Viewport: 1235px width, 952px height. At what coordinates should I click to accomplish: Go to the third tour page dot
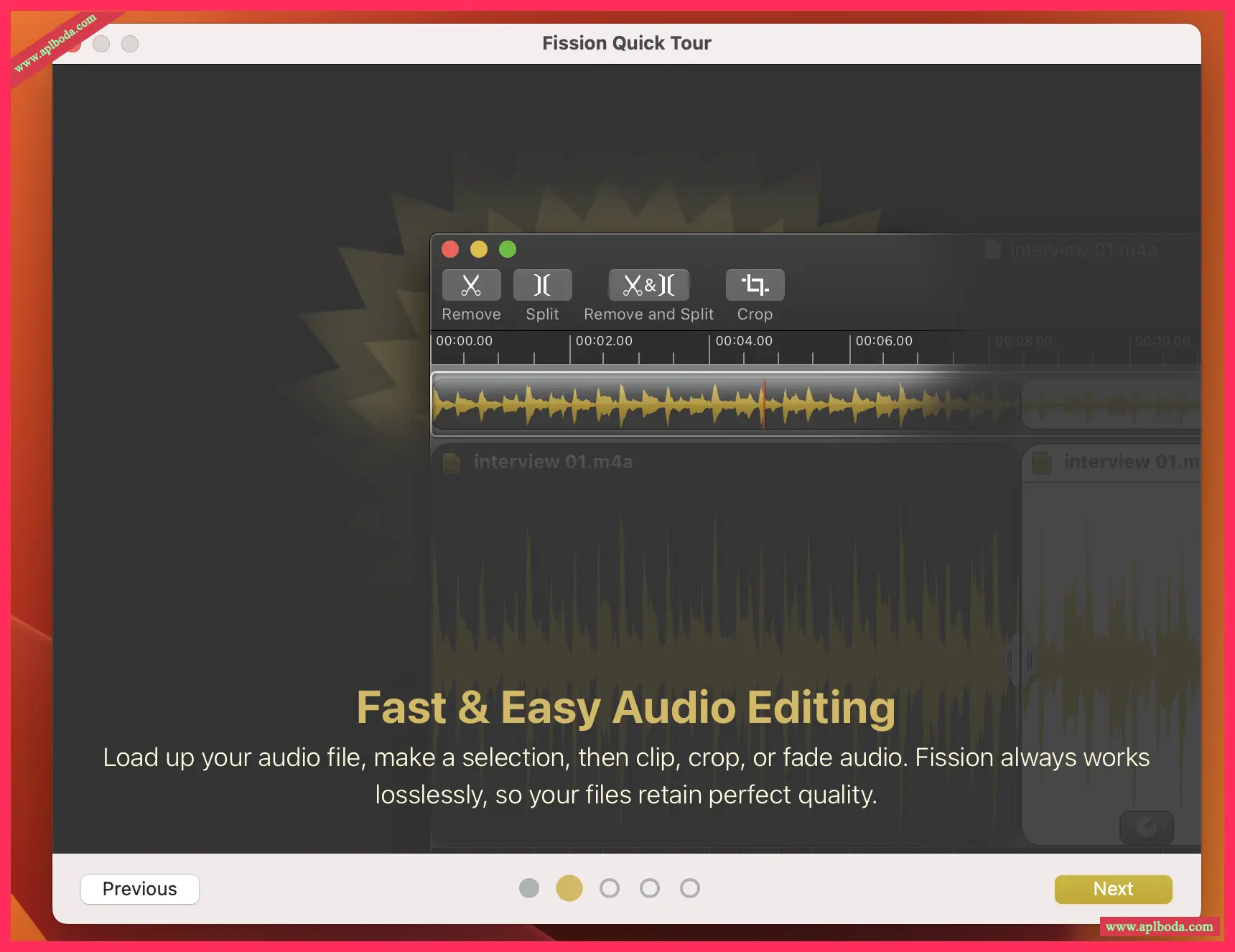click(x=610, y=888)
